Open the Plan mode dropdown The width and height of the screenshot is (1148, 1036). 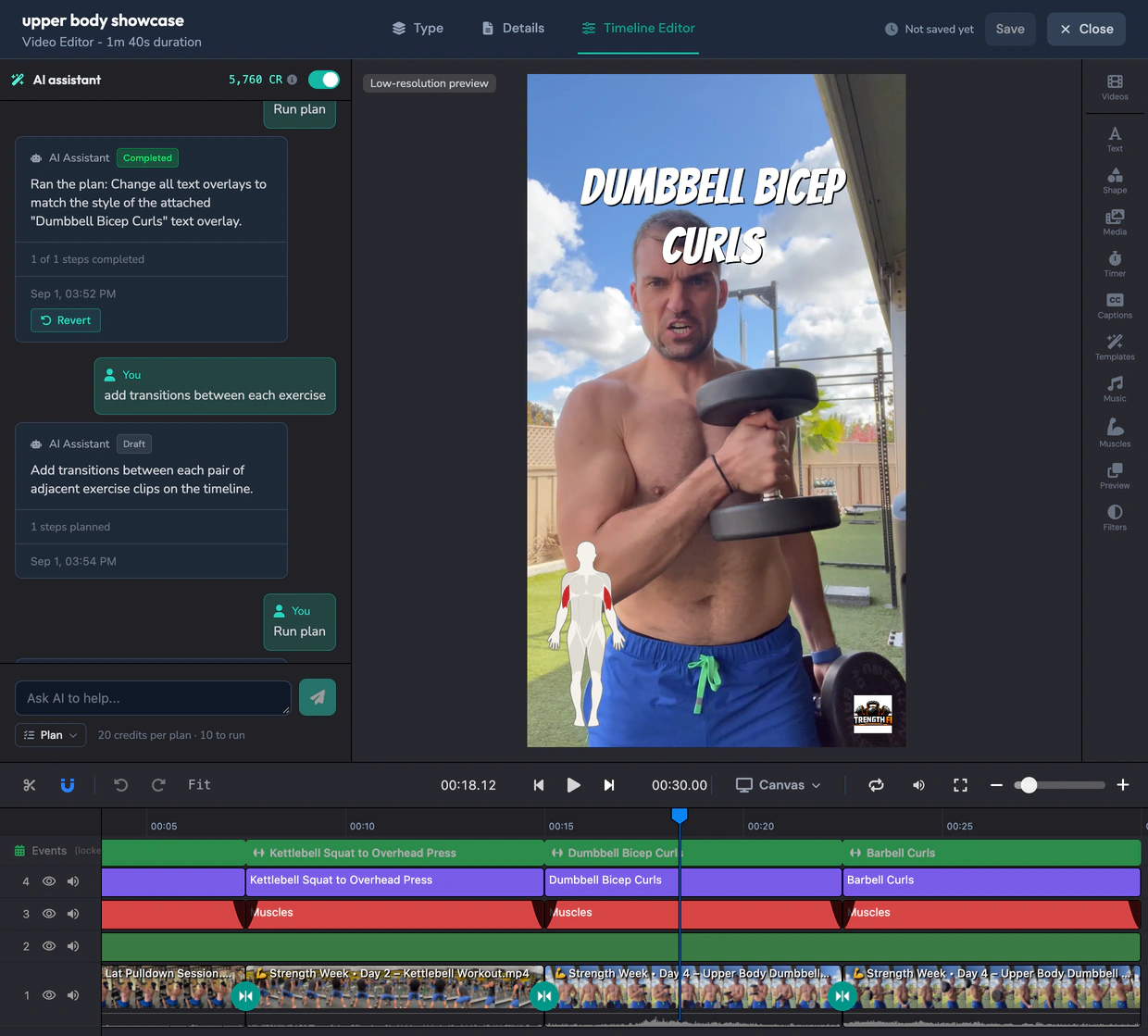51,735
